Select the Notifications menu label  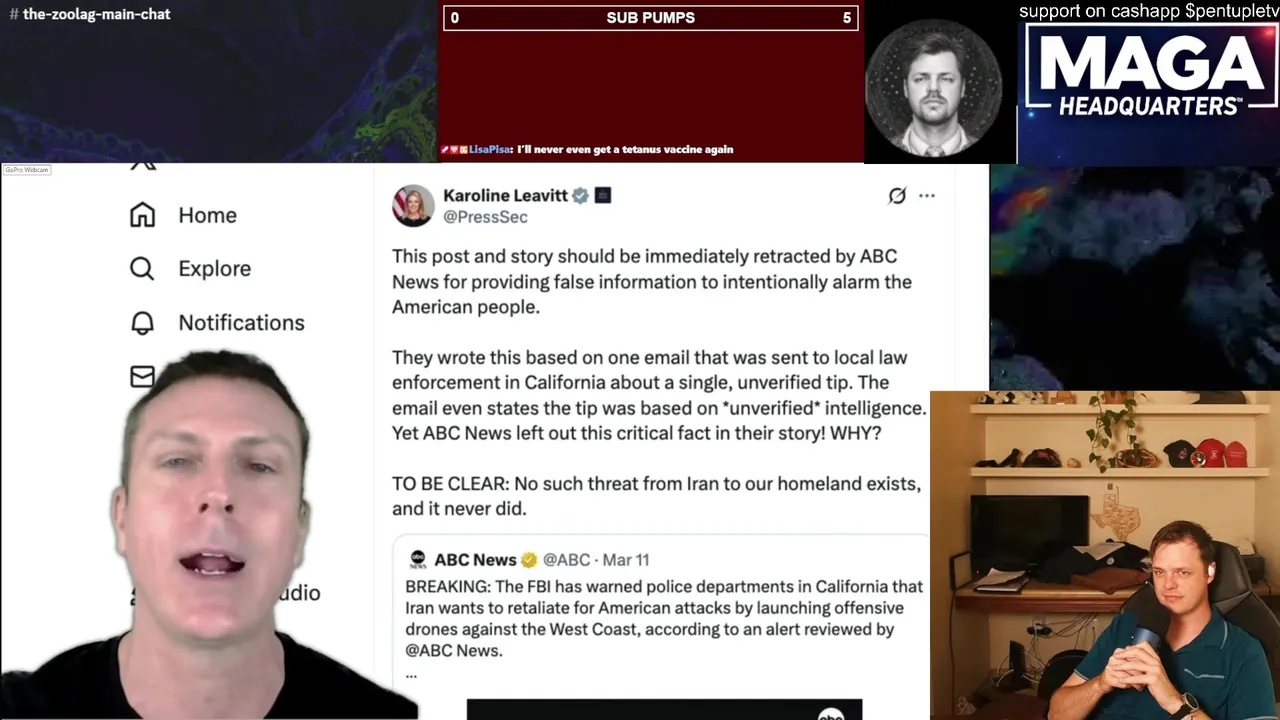pos(241,322)
